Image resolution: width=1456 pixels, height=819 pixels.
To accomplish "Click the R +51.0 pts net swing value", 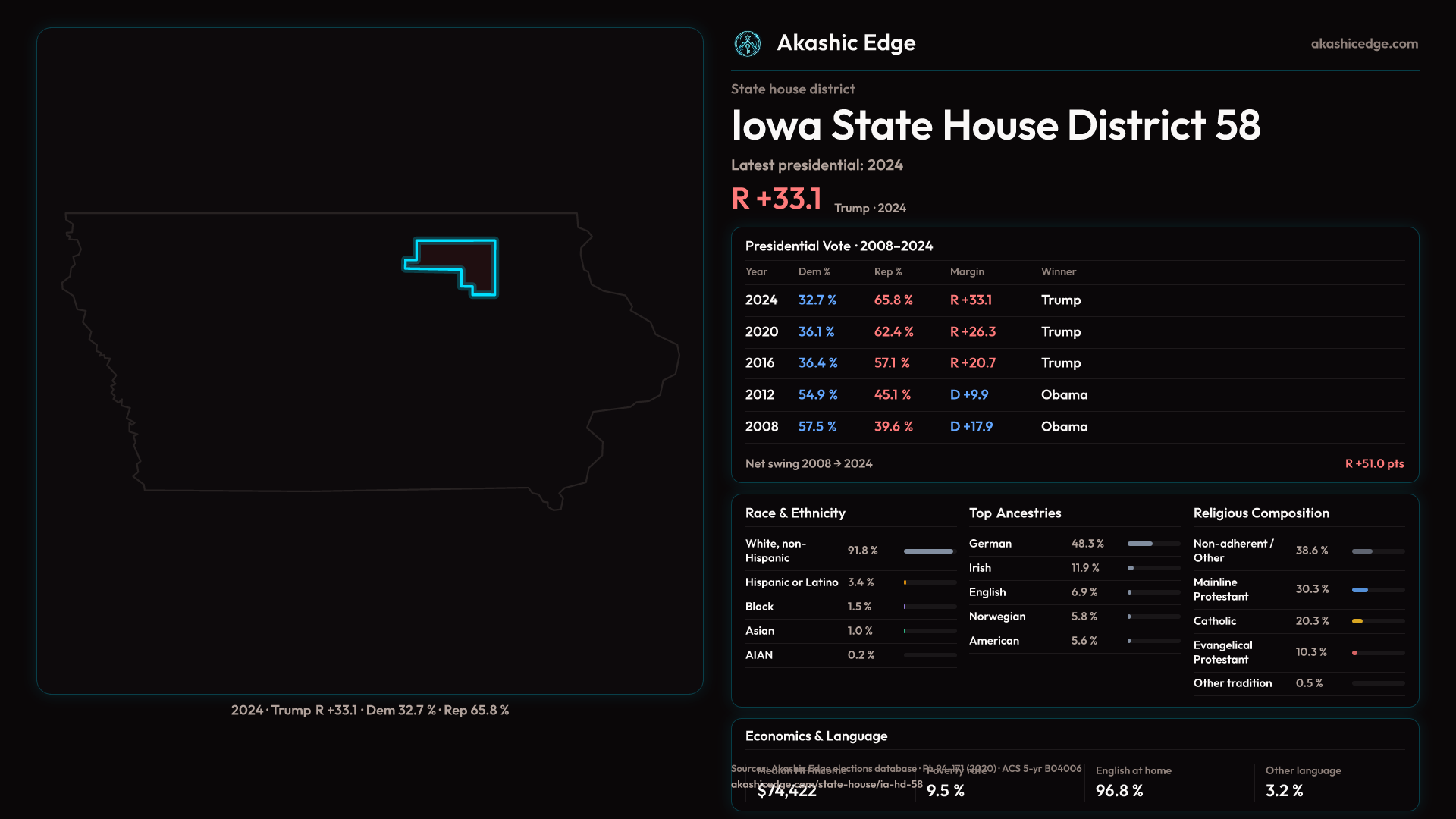I will click(x=1373, y=463).
